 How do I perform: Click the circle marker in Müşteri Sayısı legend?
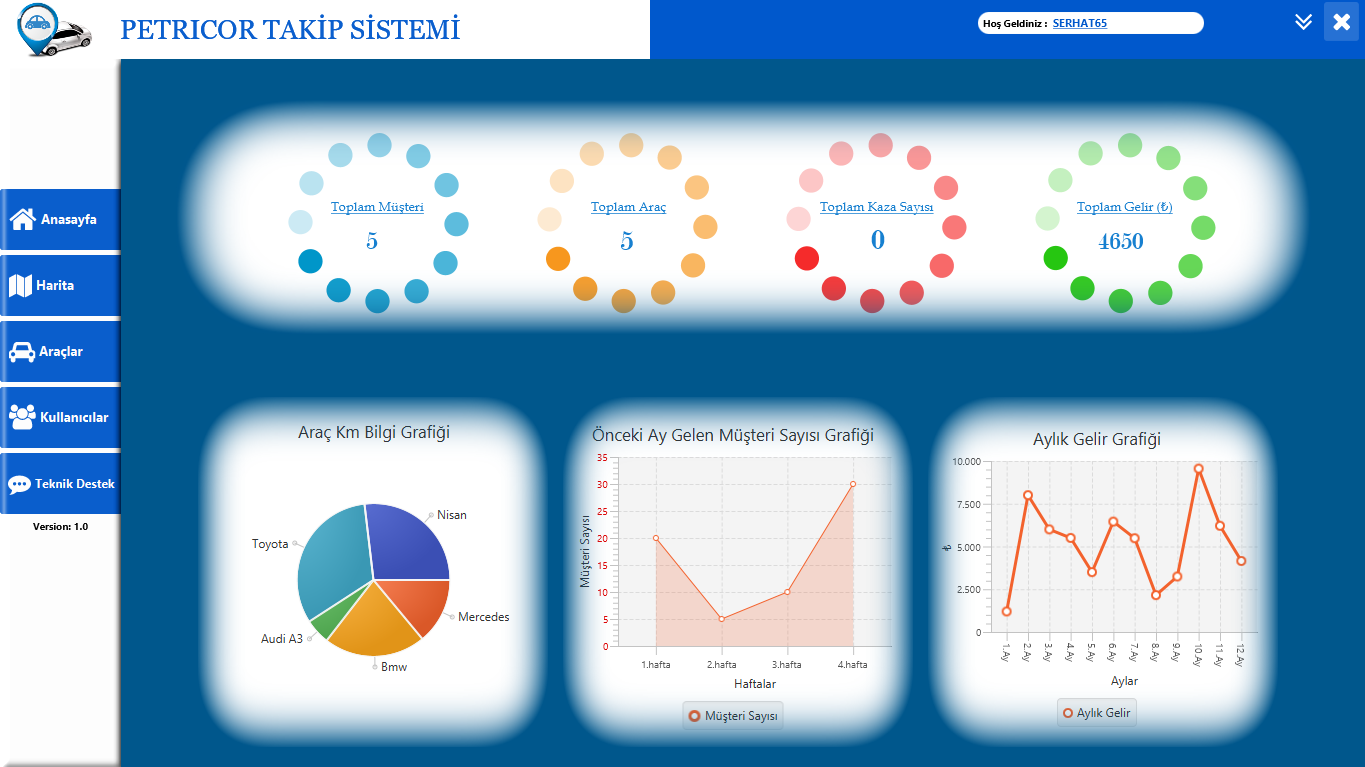(696, 714)
